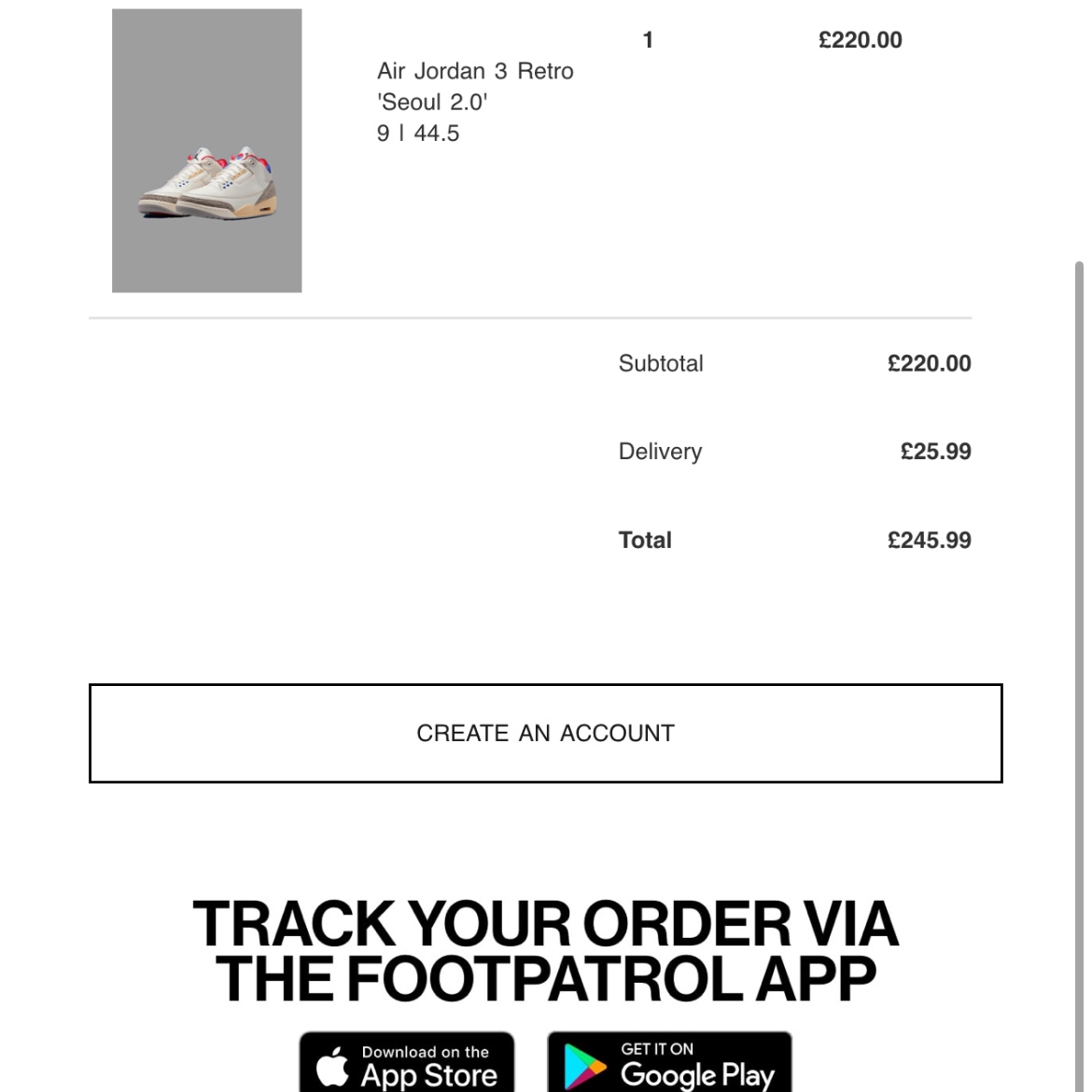
Task: Select the item price £220.00
Action: pos(861,40)
